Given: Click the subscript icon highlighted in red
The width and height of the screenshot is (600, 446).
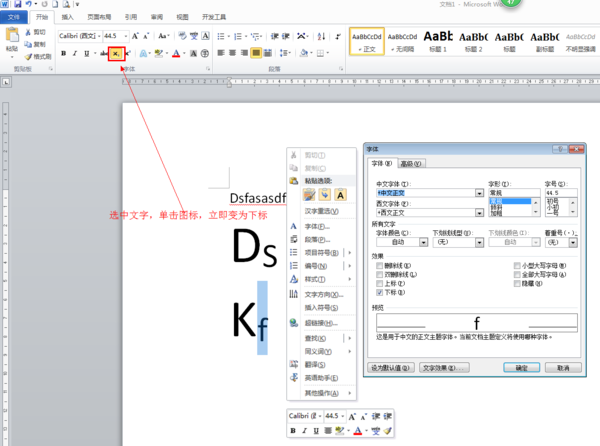Looking at the screenshot, I should [116, 53].
